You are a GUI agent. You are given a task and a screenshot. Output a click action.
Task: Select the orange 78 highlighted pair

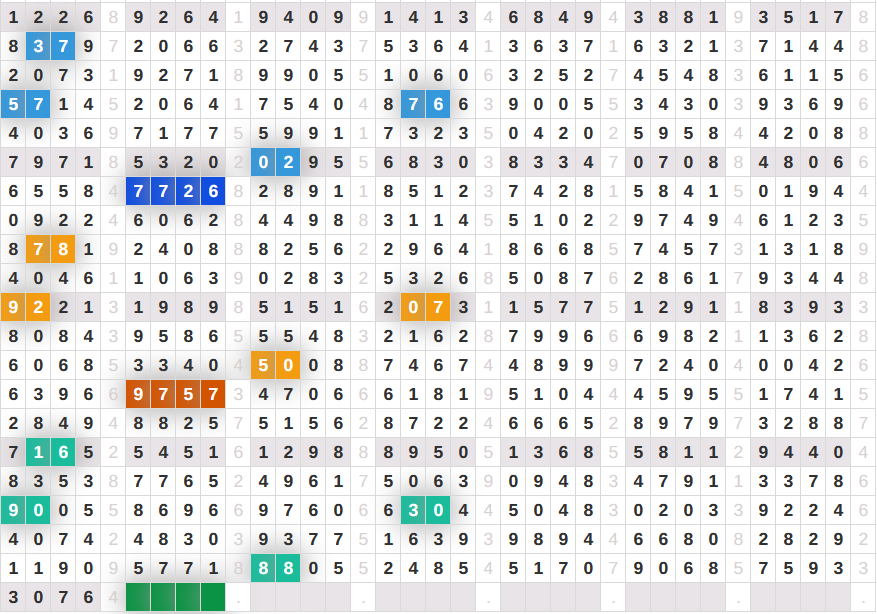coord(50,249)
